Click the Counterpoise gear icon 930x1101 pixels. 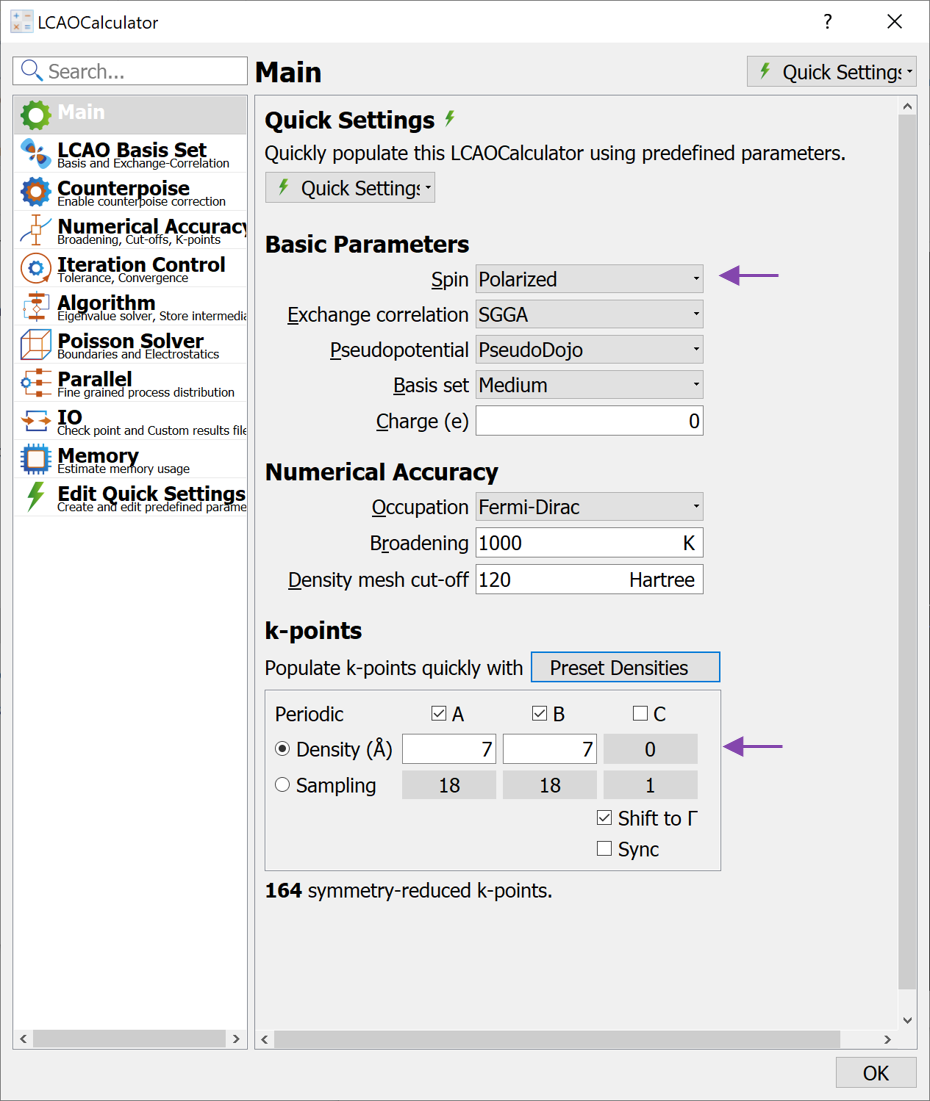35,191
